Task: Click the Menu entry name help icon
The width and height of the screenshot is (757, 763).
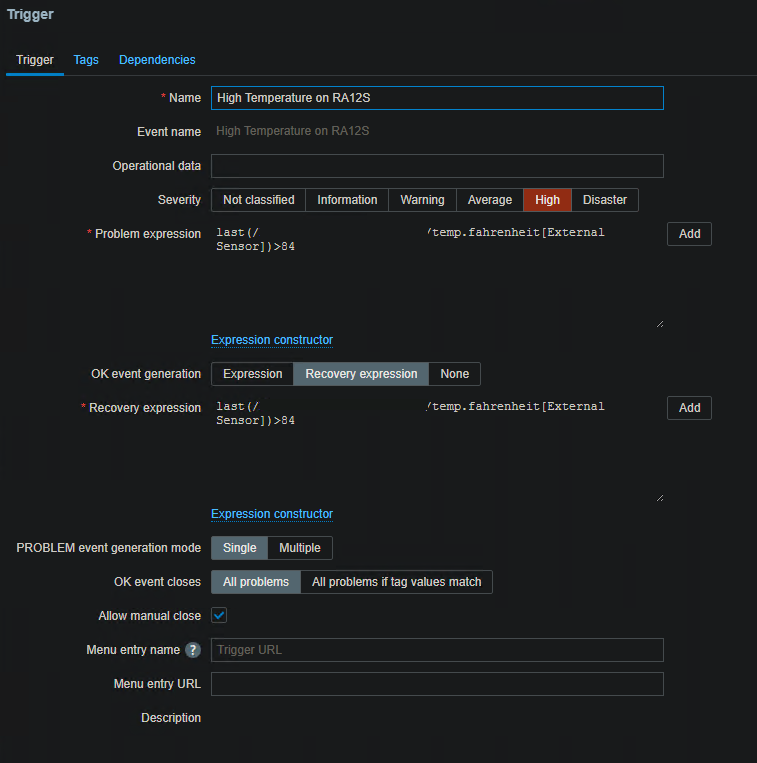Action: [x=193, y=650]
